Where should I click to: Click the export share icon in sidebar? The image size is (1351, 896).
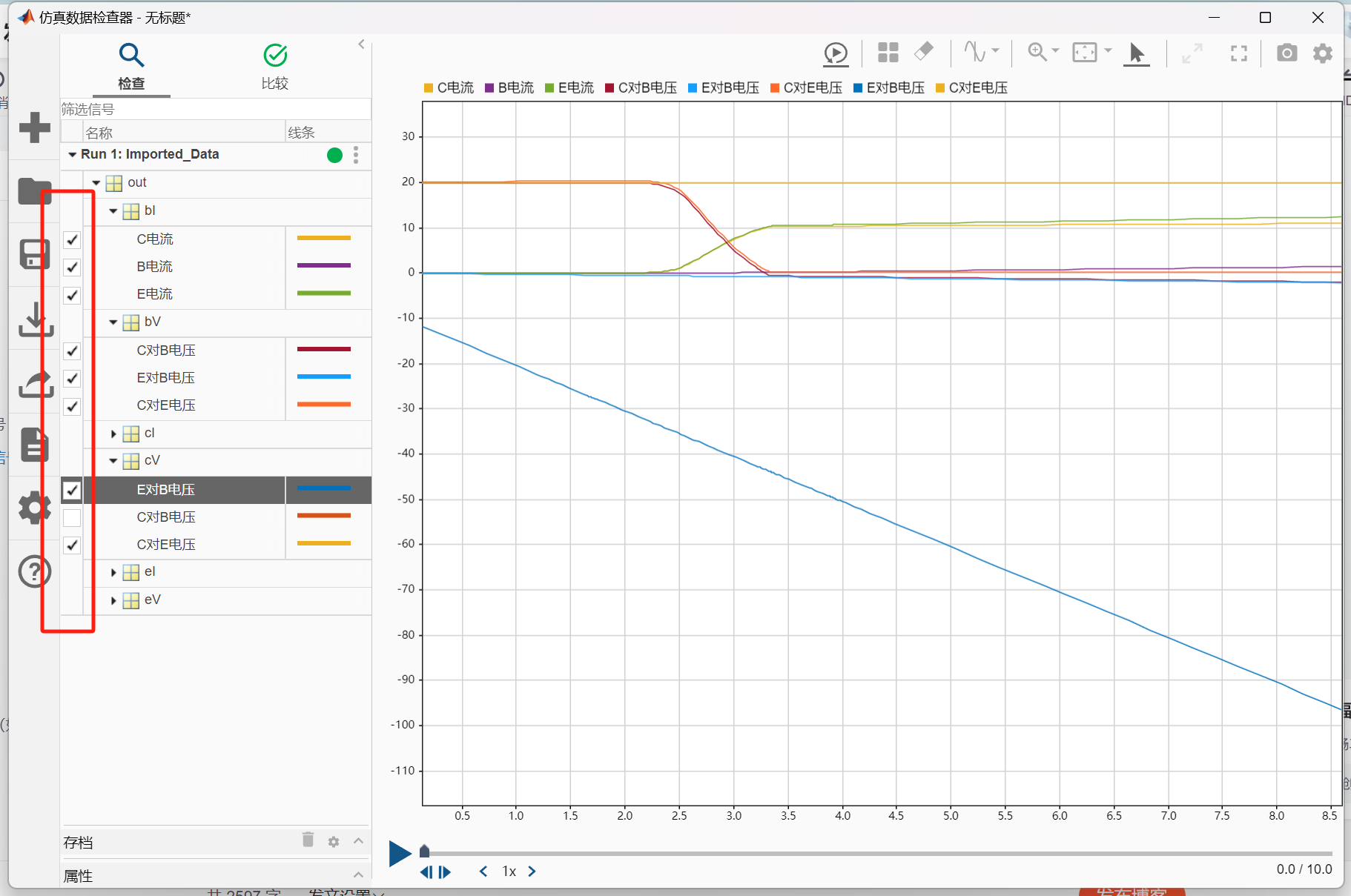click(35, 383)
